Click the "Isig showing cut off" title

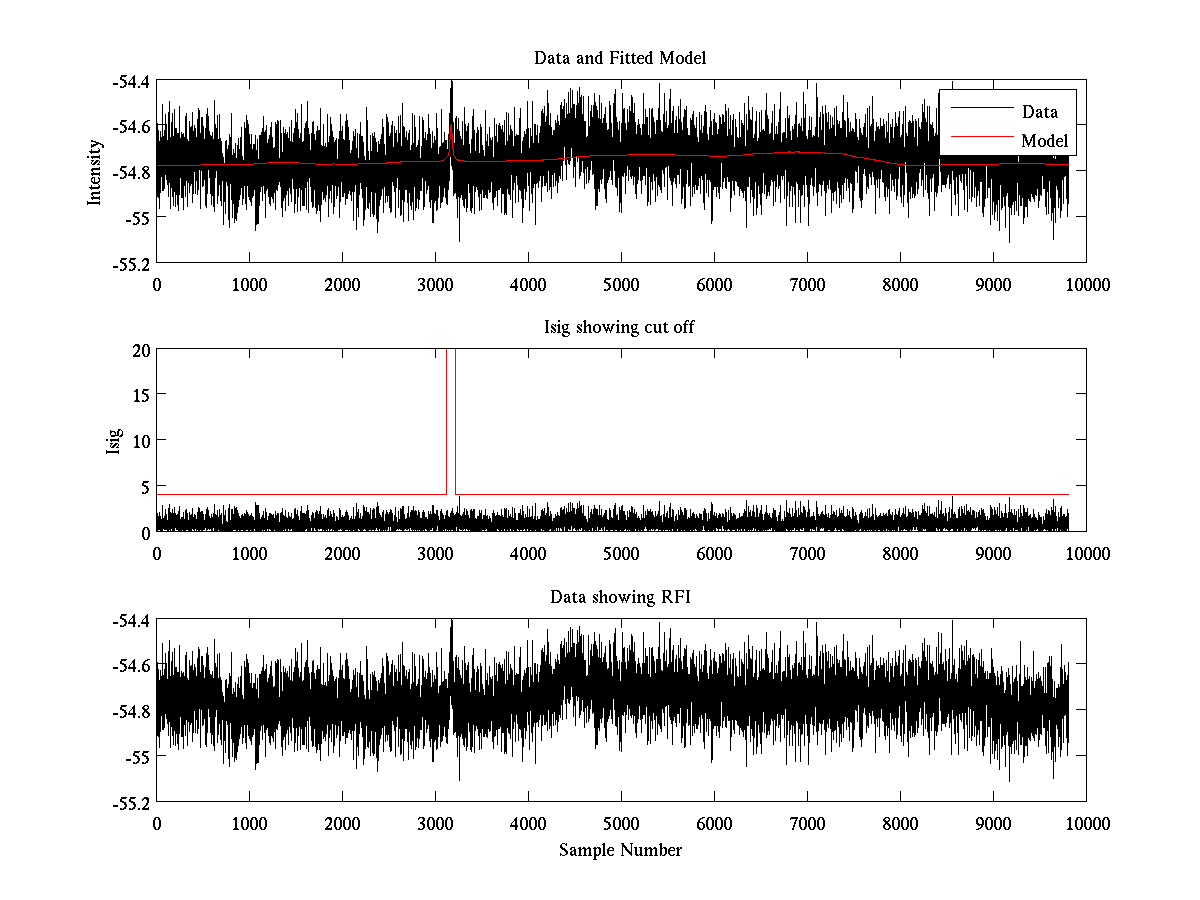pyautogui.click(x=620, y=328)
